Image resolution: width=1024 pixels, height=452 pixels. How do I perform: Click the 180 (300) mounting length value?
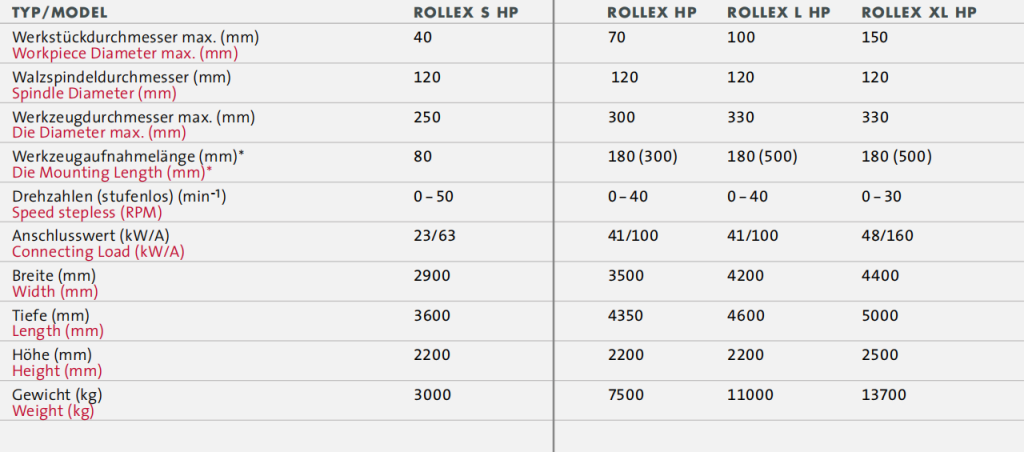click(643, 157)
